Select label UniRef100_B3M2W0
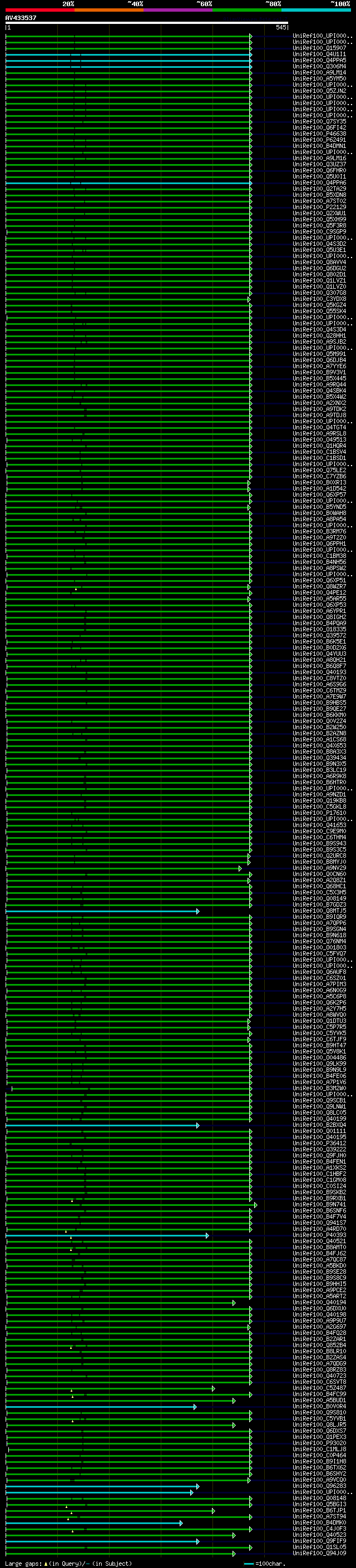Viewport: 356px width, 1568px height. click(x=319, y=1089)
